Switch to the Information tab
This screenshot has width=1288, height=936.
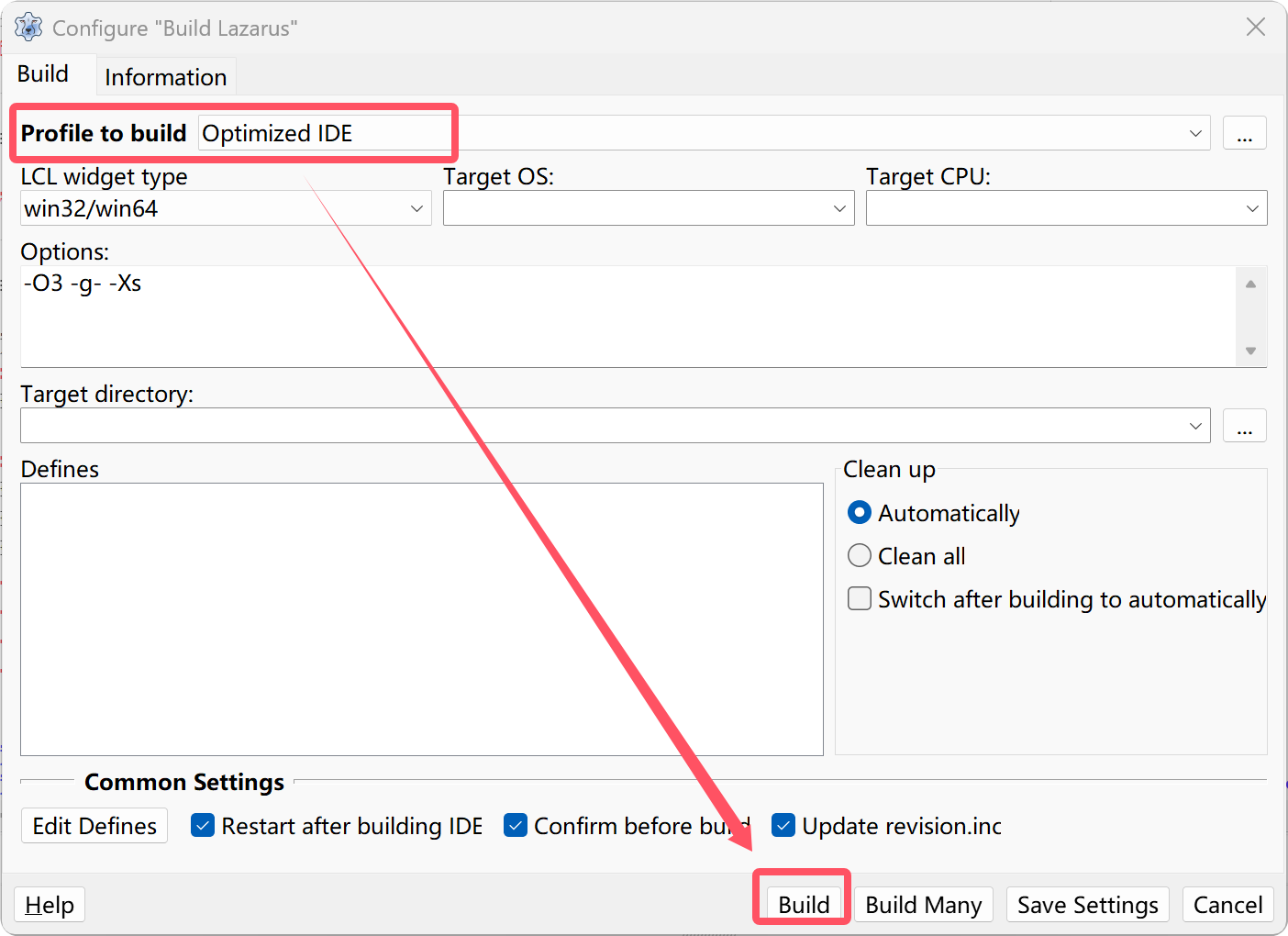tap(166, 77)
